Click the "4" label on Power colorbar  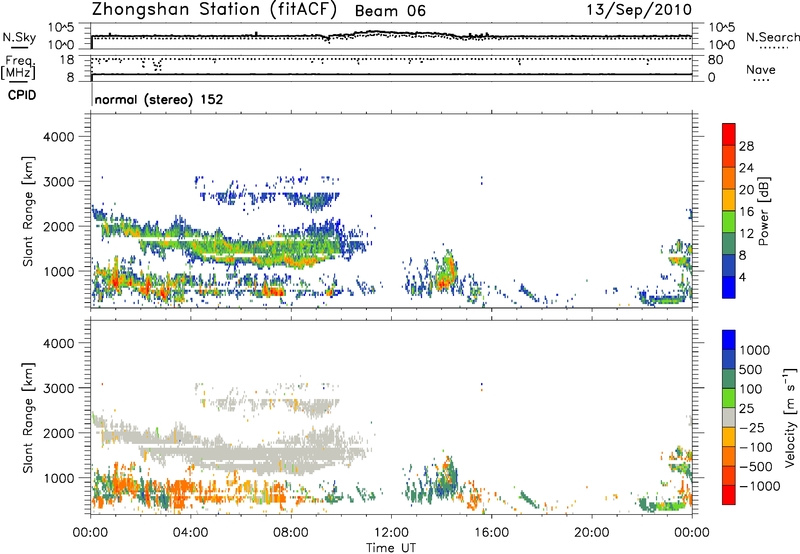(x=743, y=278)
